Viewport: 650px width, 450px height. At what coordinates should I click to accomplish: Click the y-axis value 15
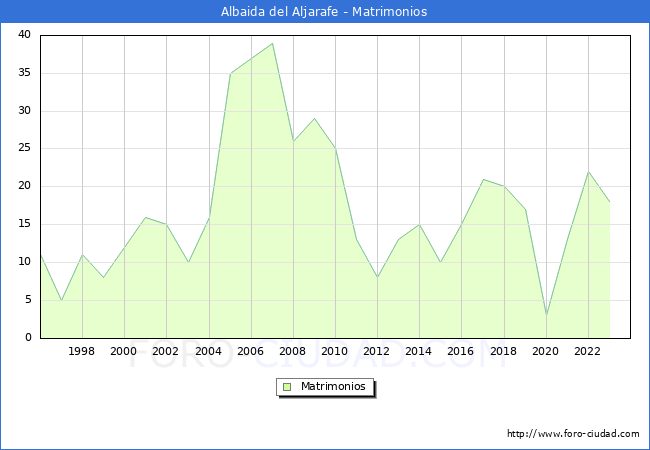coord(24,224)
